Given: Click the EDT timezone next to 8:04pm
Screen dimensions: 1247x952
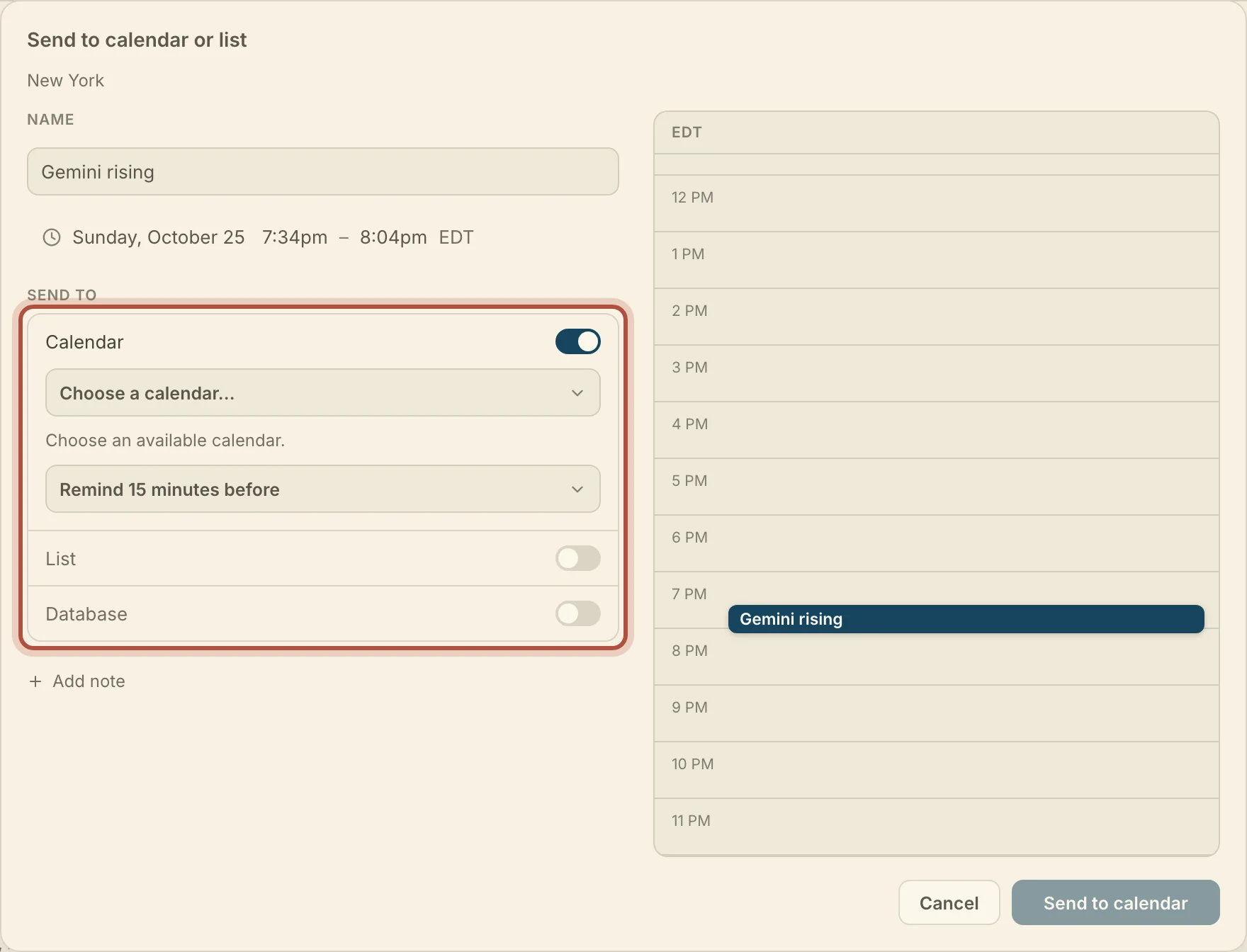Looking at the screenshot, I should tap(456, 237).
